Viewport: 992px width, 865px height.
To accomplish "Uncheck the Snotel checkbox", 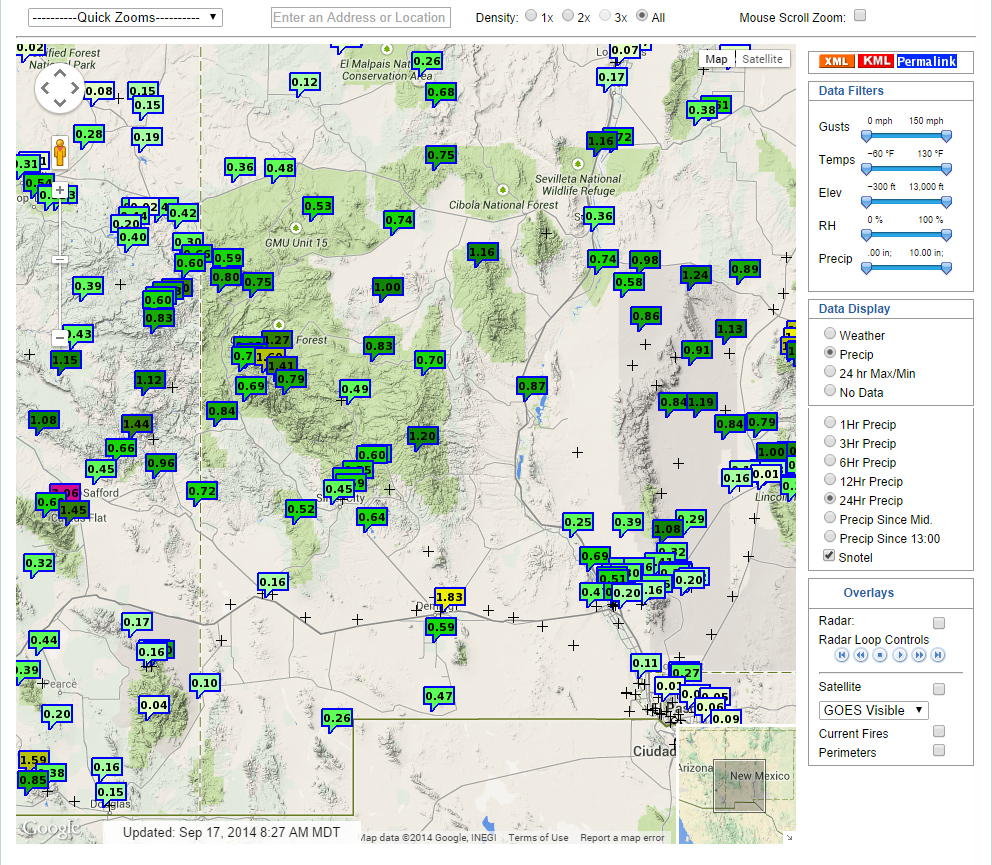I will click(829, 556).
